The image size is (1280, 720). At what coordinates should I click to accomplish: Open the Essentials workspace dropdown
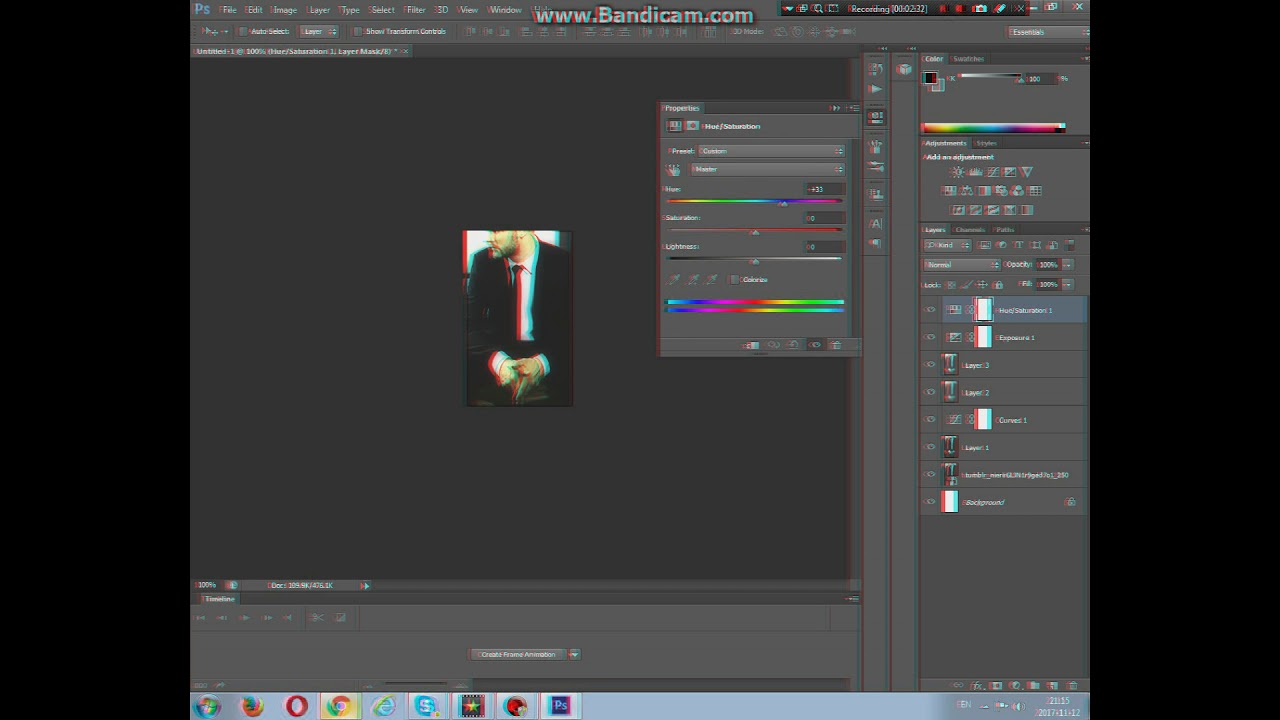coord(1048,32)
